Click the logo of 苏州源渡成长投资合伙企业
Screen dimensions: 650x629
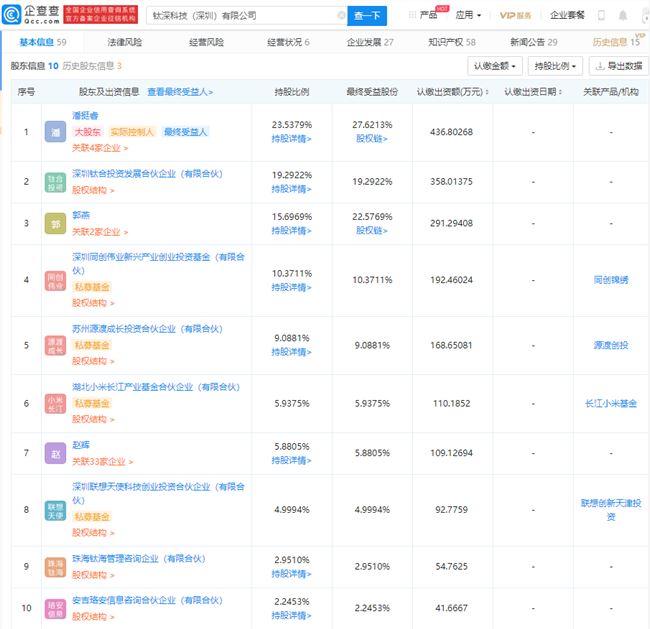coord(55,345)
